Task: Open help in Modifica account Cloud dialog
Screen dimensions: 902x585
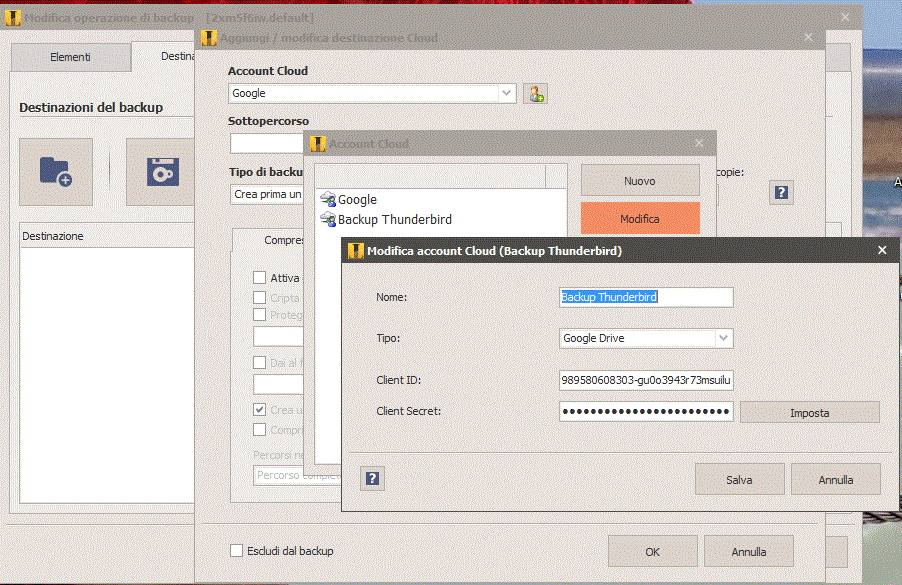Action: [x=372, y=479]
